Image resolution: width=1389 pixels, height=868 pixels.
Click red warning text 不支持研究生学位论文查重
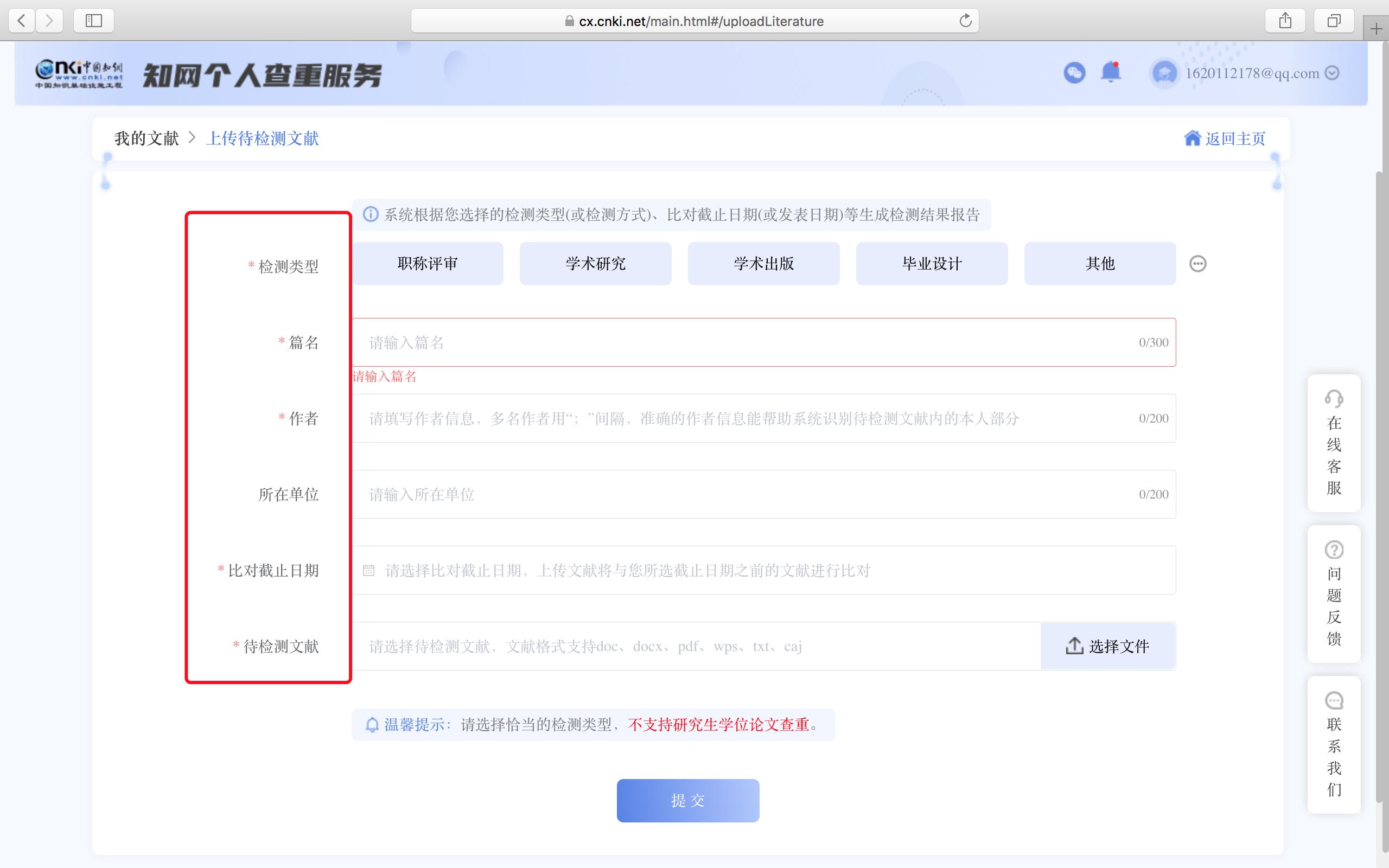pyautogui.click(x=718, y=724)
